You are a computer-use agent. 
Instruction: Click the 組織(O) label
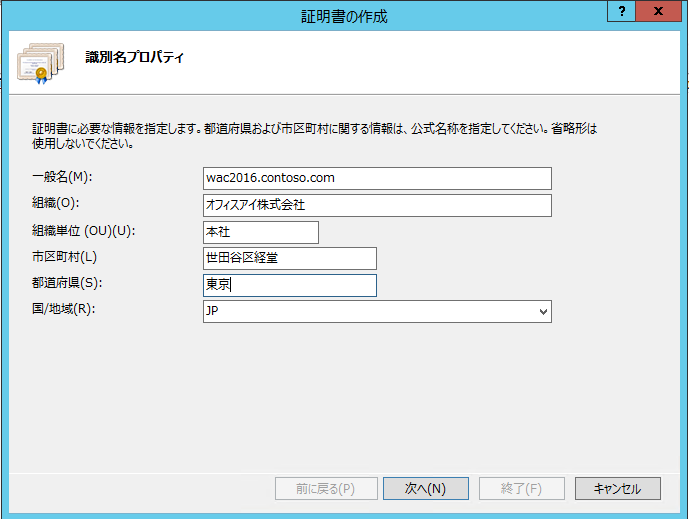pos(55,205)
